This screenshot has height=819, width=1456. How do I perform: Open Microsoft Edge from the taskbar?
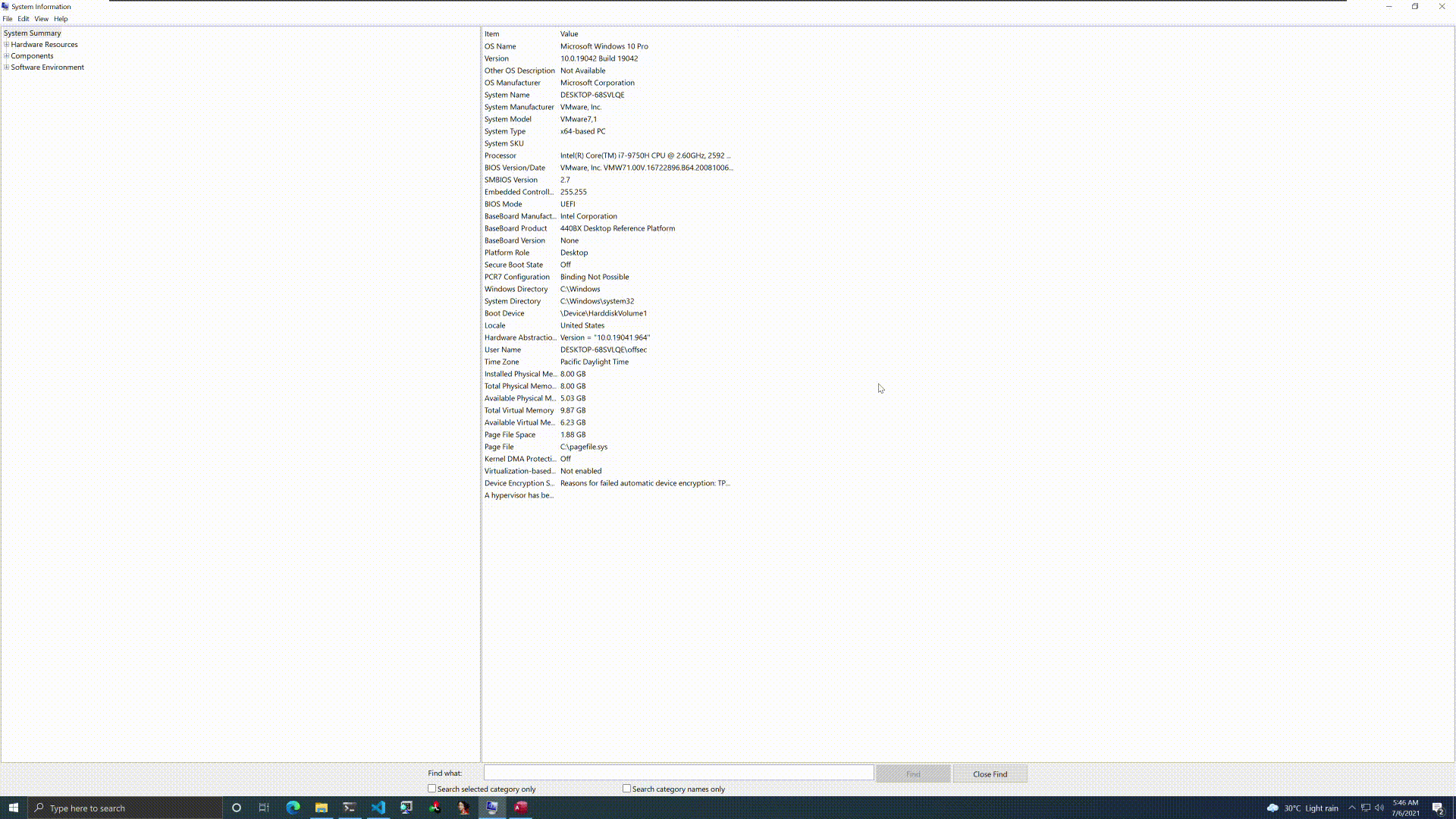293,808
